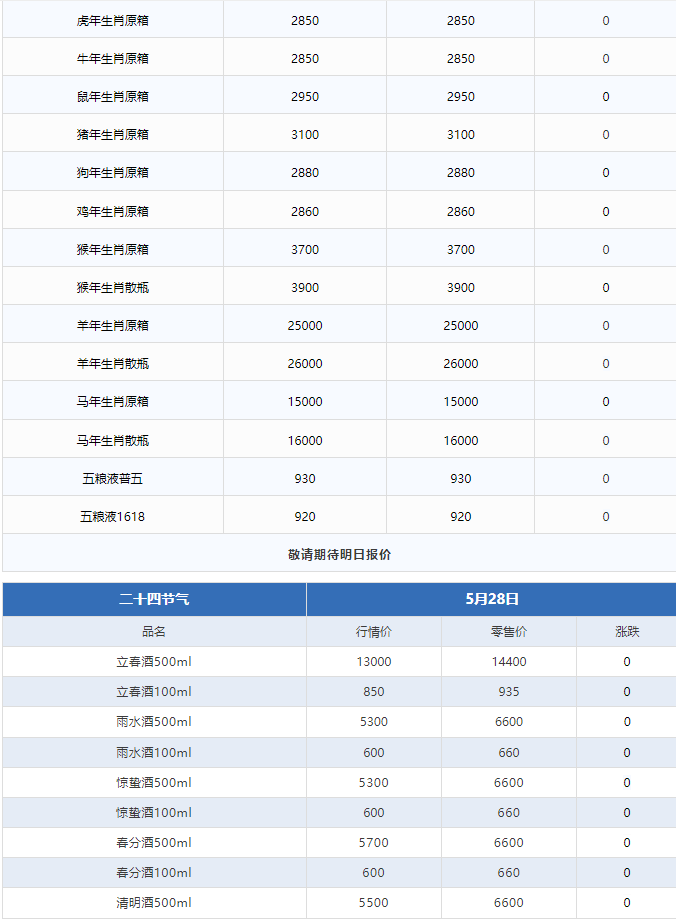This screenshot has width=676, height=919.
Task: Click the 行情价 column header
Action: coord(373,632)
